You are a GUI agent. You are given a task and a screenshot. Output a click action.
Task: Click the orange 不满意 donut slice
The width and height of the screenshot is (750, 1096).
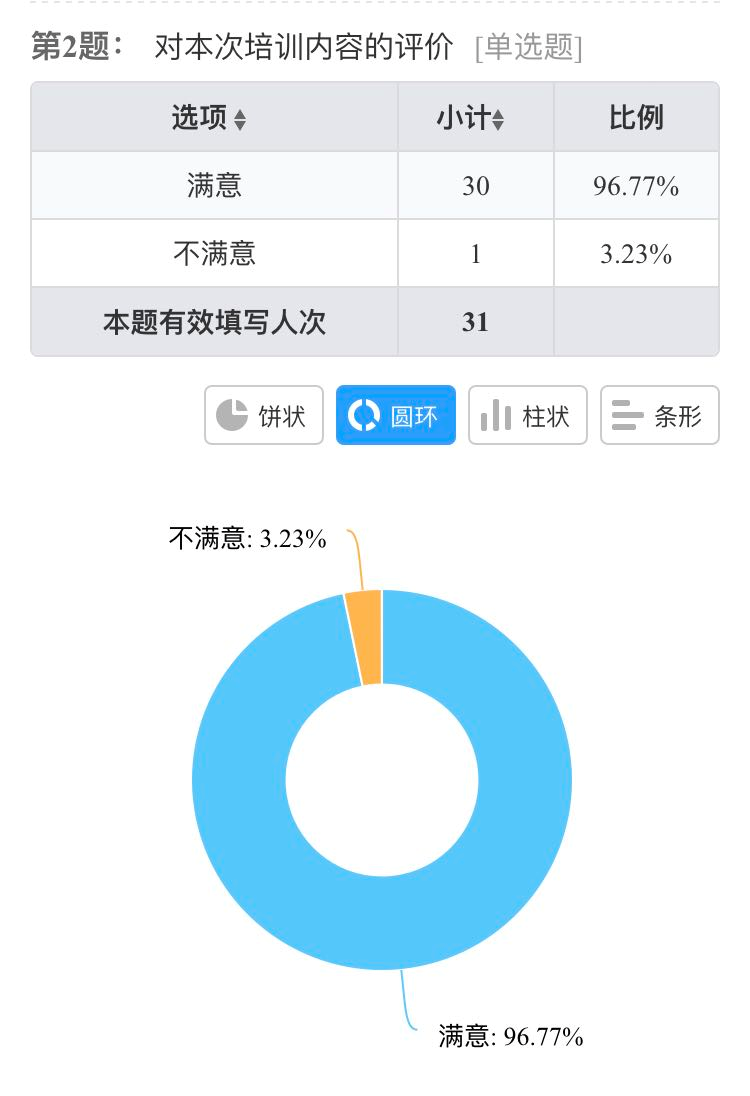coord(364,637)
